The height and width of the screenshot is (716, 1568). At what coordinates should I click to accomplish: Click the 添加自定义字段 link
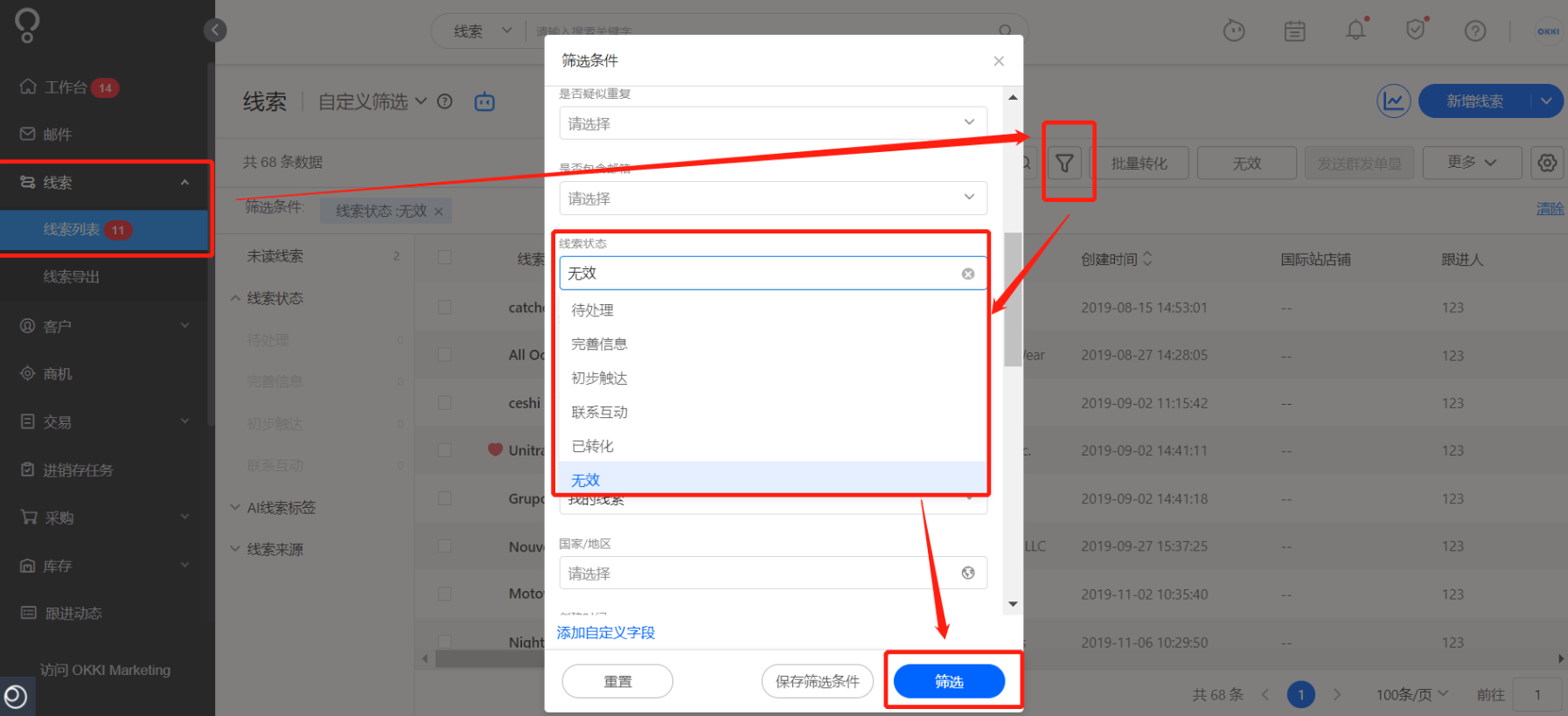click(606, 633)
